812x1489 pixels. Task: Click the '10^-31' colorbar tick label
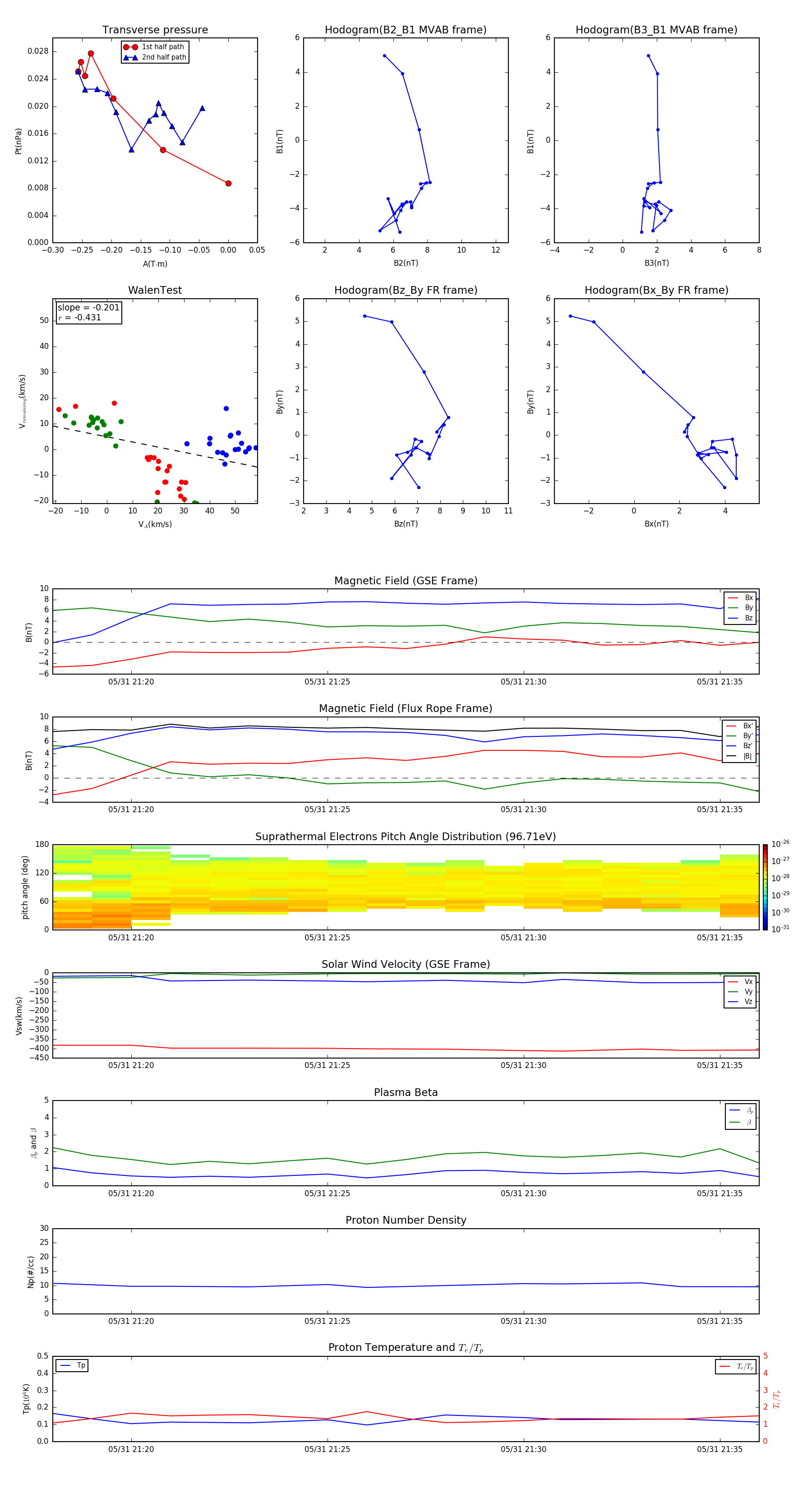780,929
